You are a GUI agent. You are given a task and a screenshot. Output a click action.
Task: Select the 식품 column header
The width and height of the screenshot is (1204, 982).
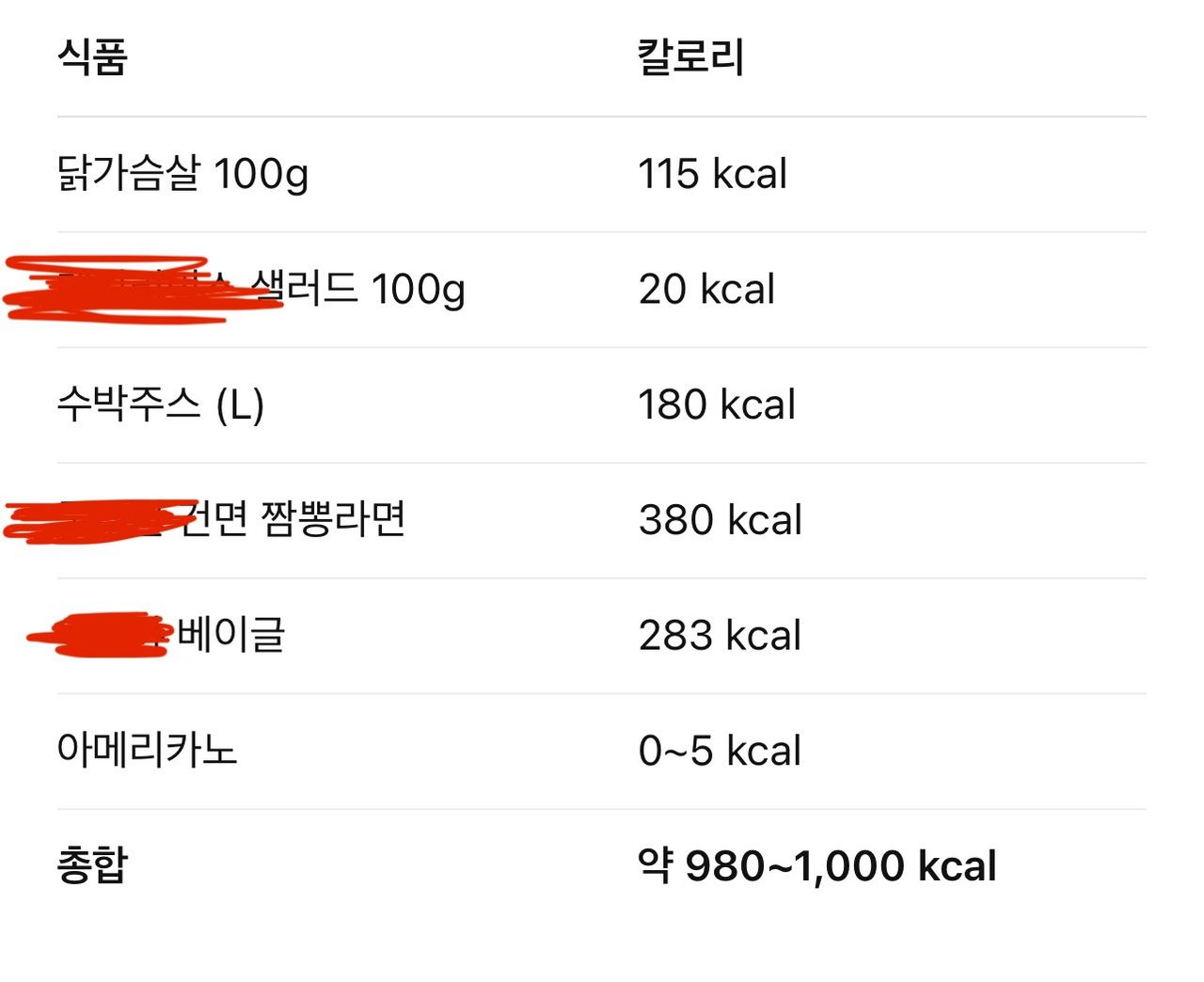click(92, 56)
